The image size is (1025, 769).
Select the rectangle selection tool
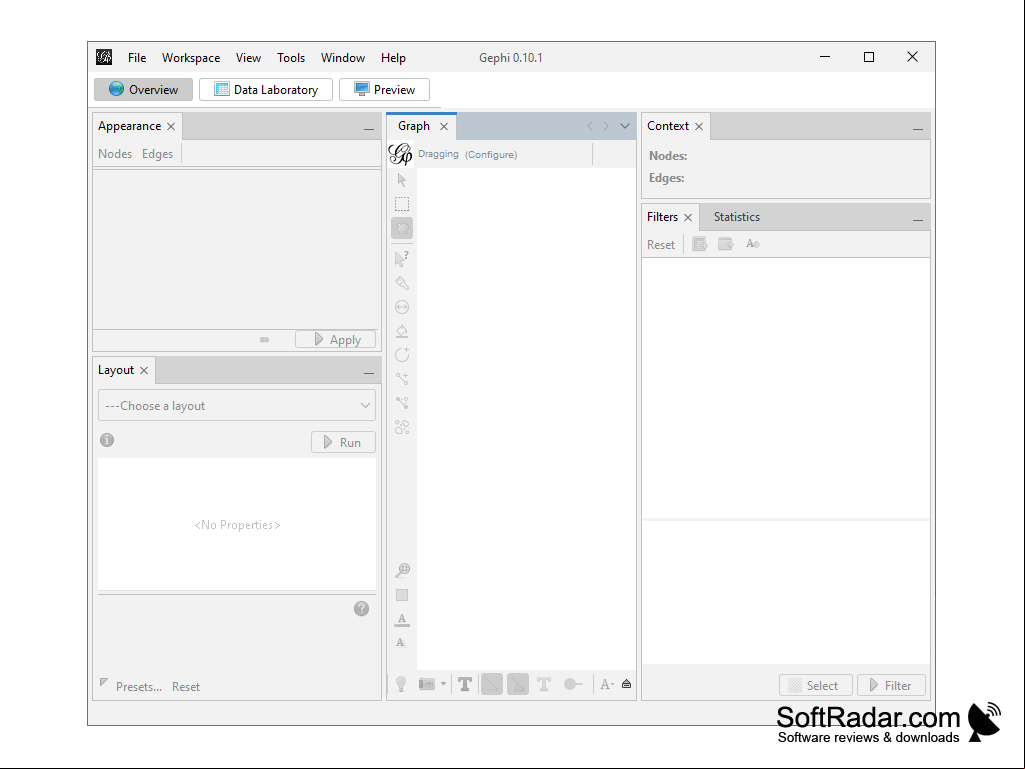coord(402,204)
